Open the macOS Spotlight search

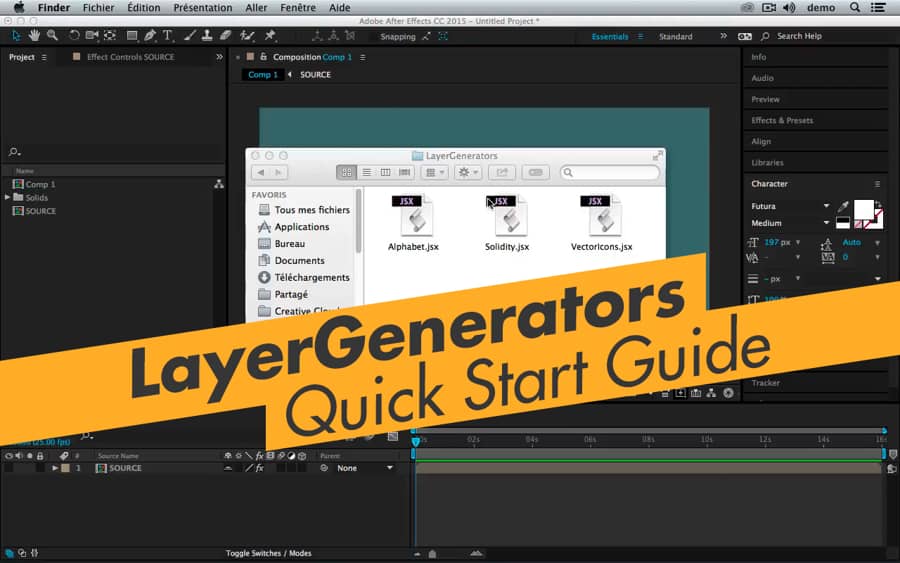[x=855, y=7]
